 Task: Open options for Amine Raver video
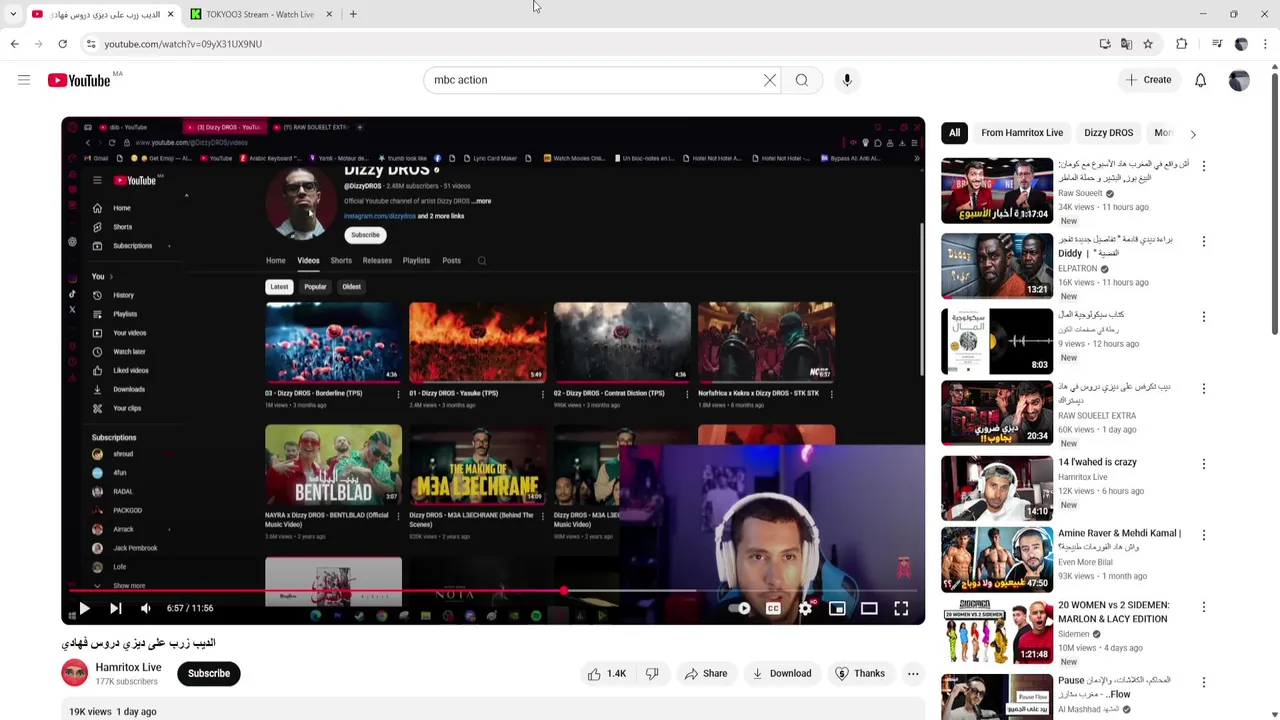point(1203,535)
